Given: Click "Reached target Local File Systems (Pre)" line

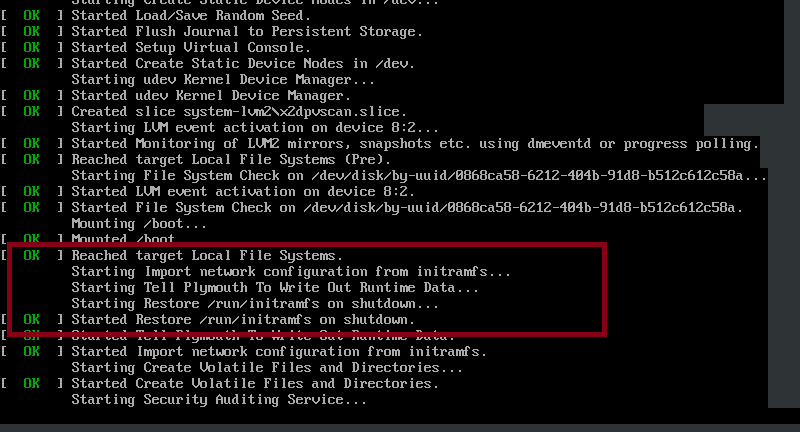Looking at the screenshot, I should click(231, 159).
